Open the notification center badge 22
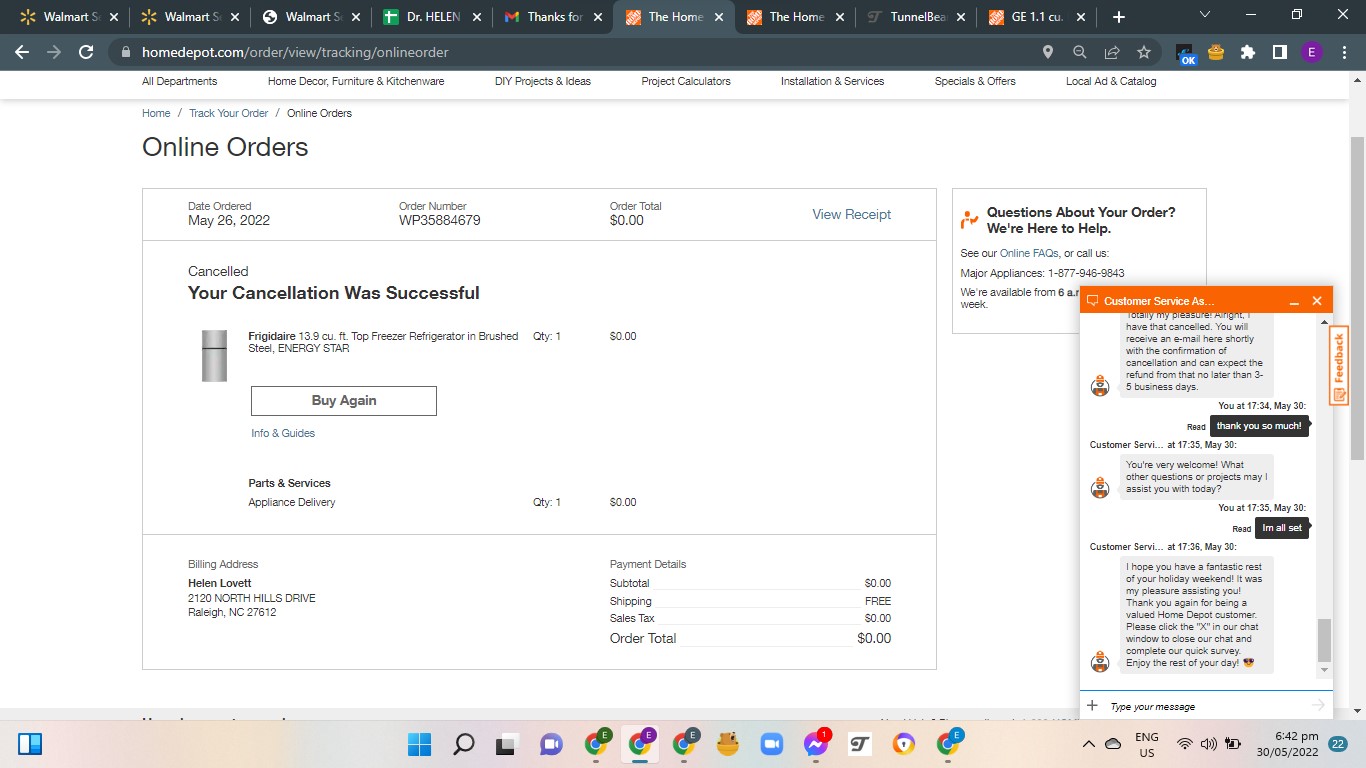1366x768 pixels. [x=1338, y=744]
